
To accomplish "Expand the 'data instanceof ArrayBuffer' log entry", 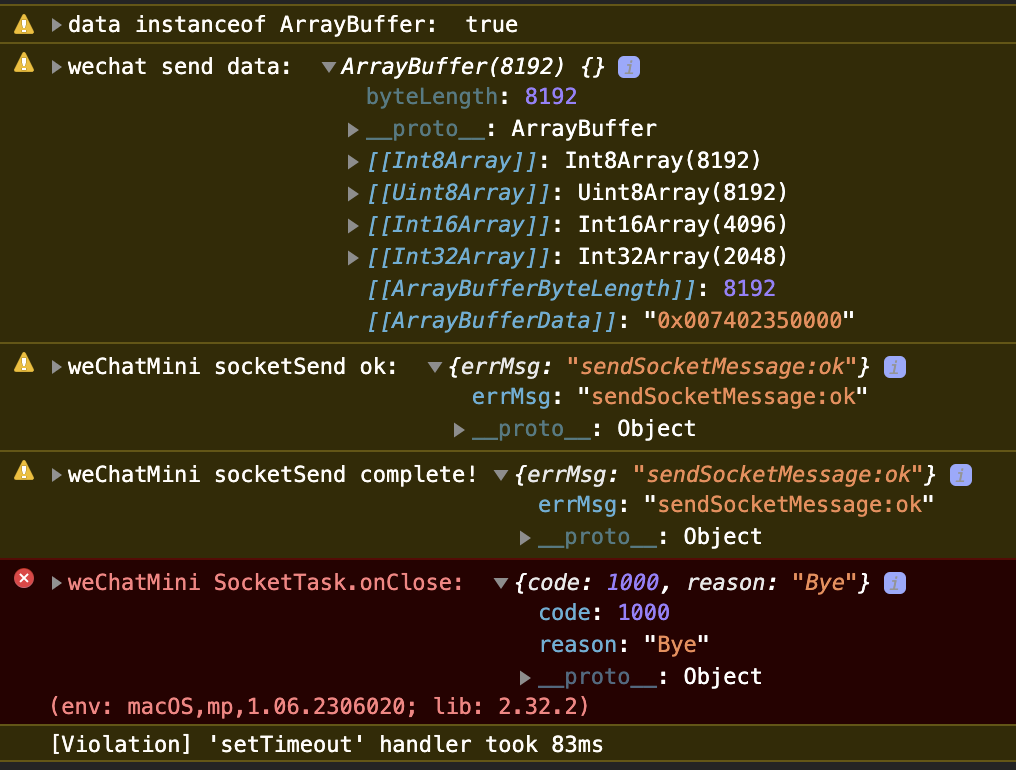I will pyautogui.click(x=56, y=25).
